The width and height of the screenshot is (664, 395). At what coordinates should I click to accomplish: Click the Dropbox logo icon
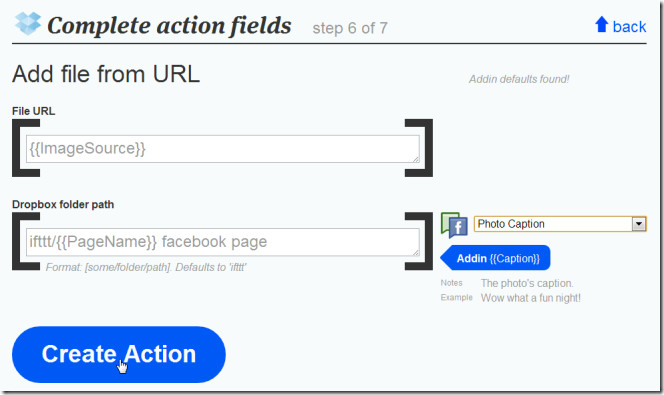28,24
